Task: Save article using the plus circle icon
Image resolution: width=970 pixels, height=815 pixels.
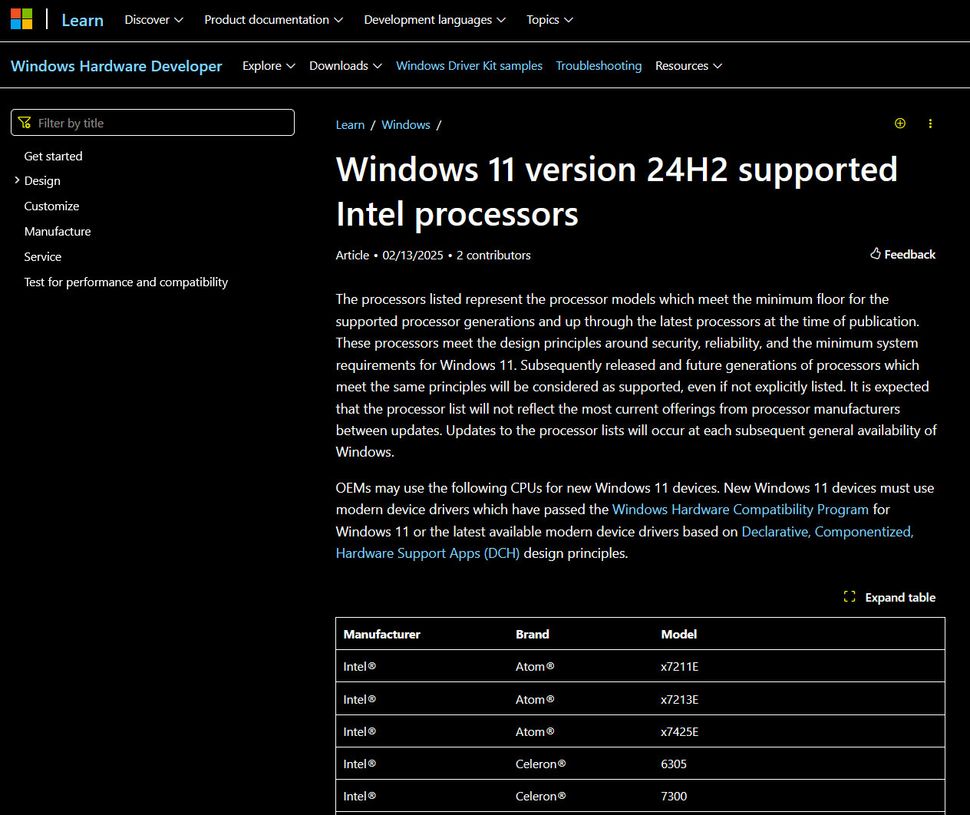Action: point(899,123)
